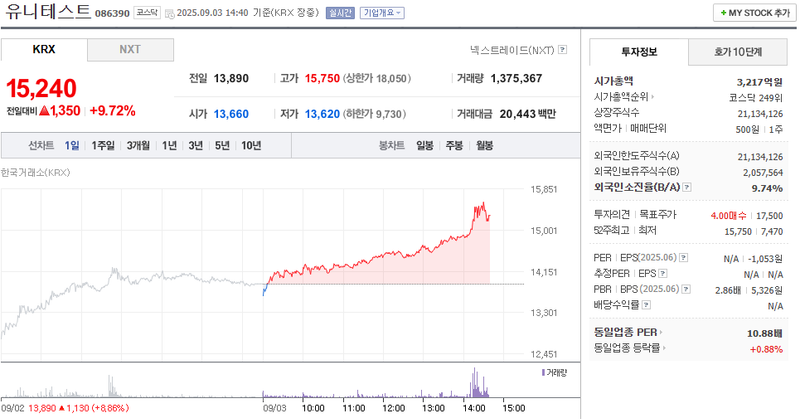800x419 pixels.
Task: Click the change rate +9.72%
Action: (x=113, y=111)
